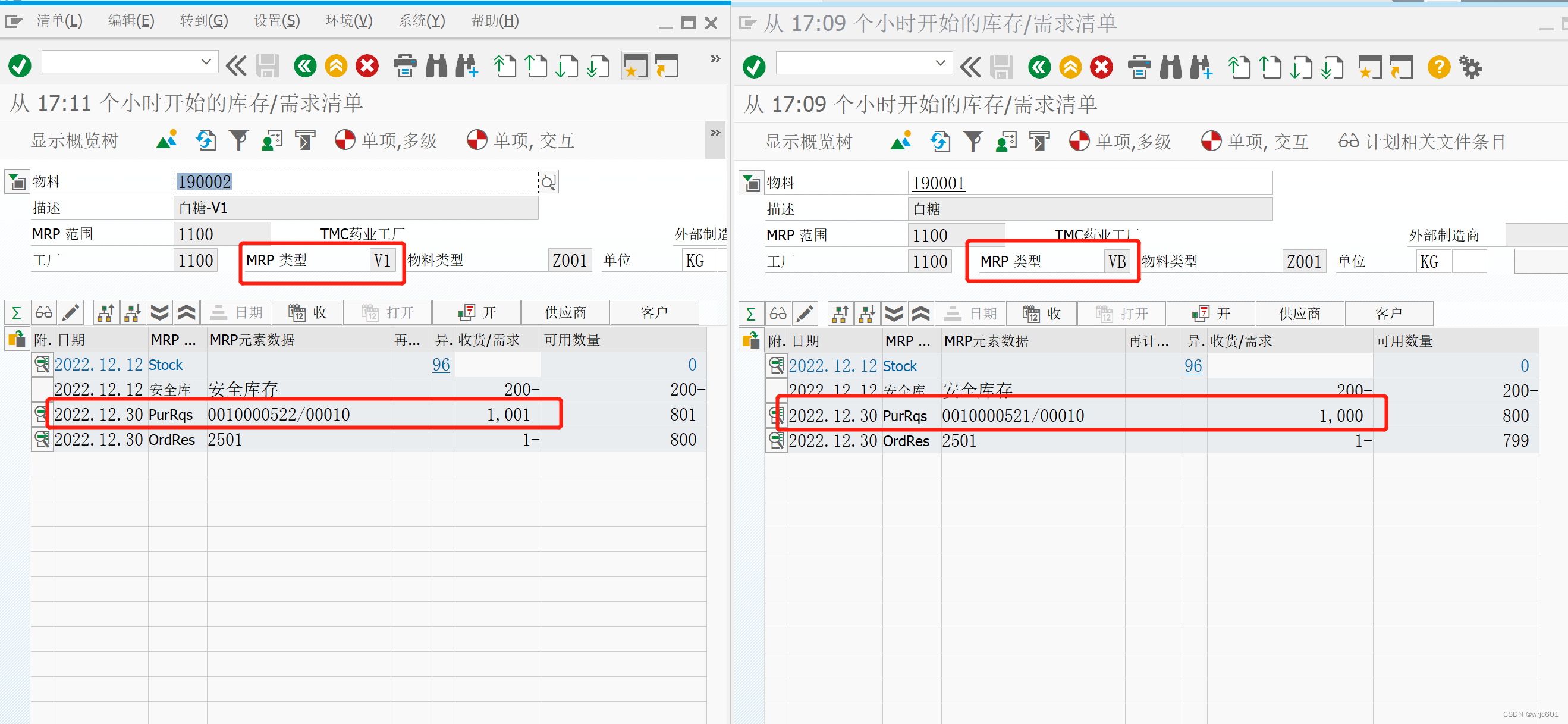The width and height of the screenshot is (1568, 724).
Task: Click the 可用数量 column header in left table
Action: (623, 340)
